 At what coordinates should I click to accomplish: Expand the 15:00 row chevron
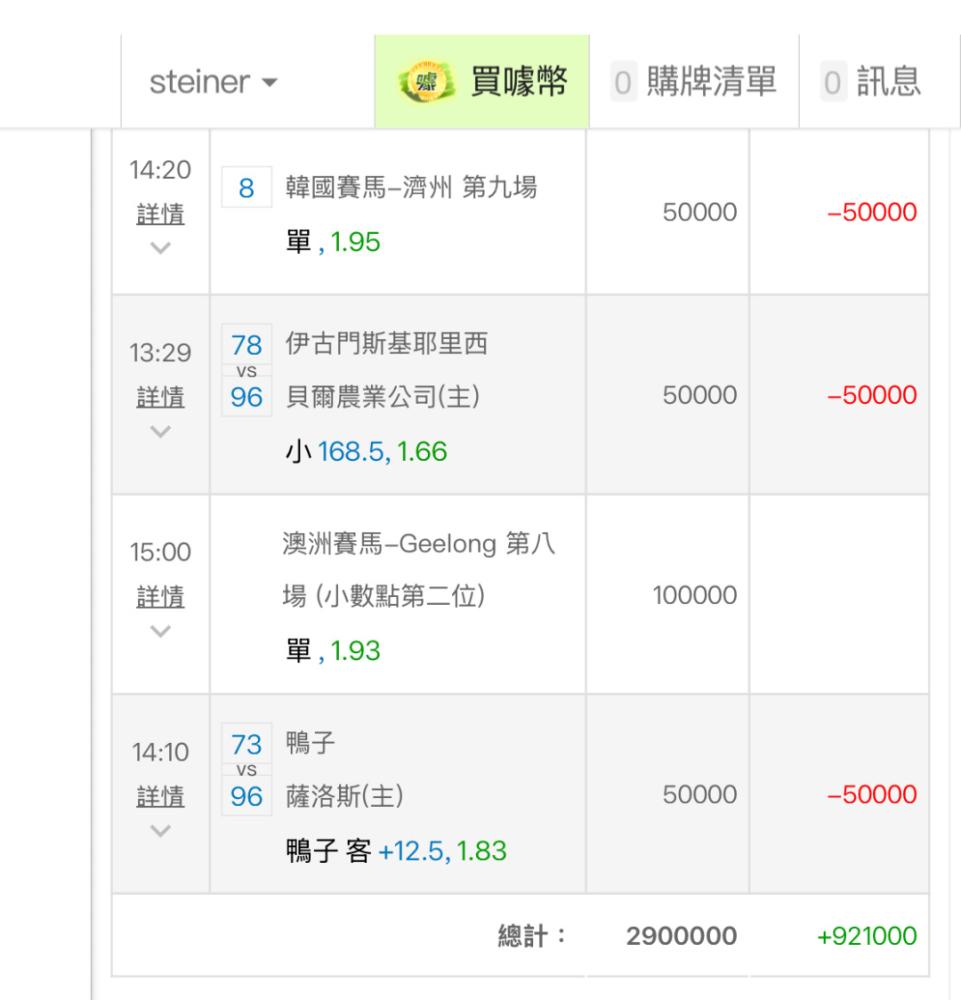click(160, 630)
